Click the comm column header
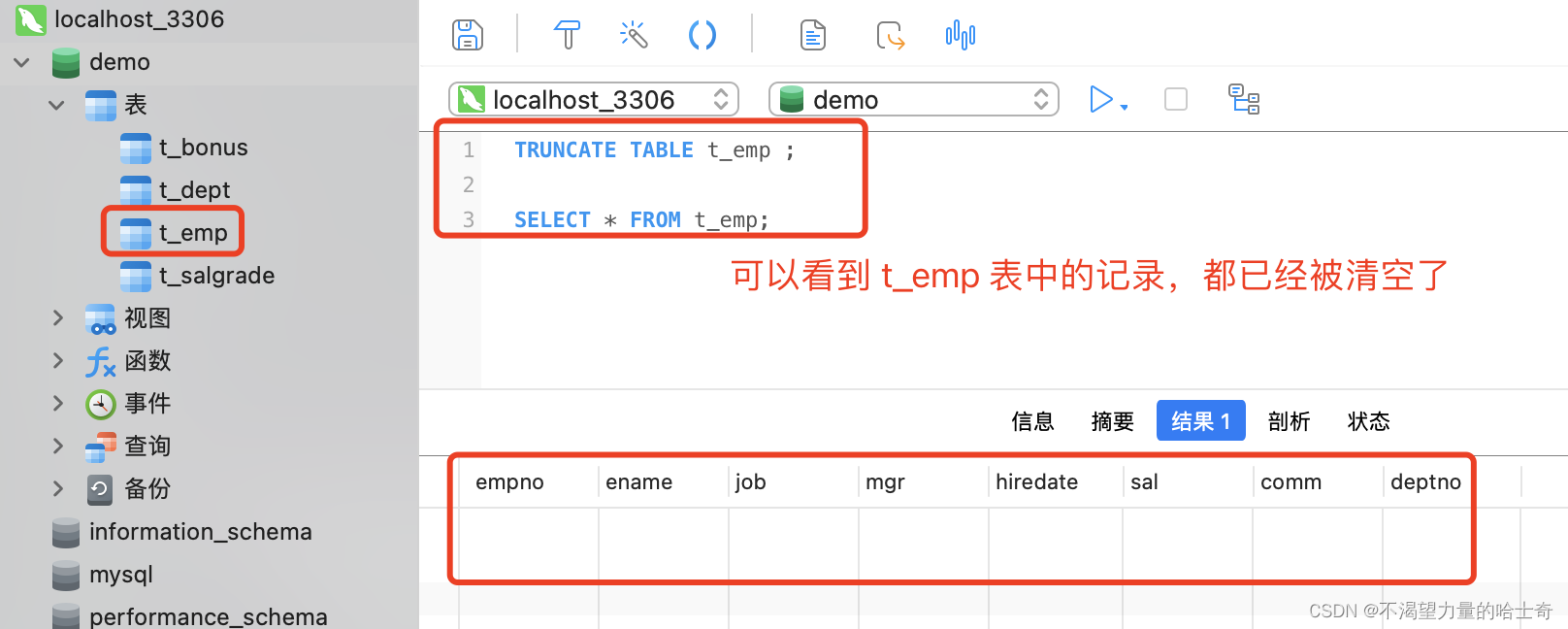Screen dimensions: 1568x629 (x=1318, y=481)
